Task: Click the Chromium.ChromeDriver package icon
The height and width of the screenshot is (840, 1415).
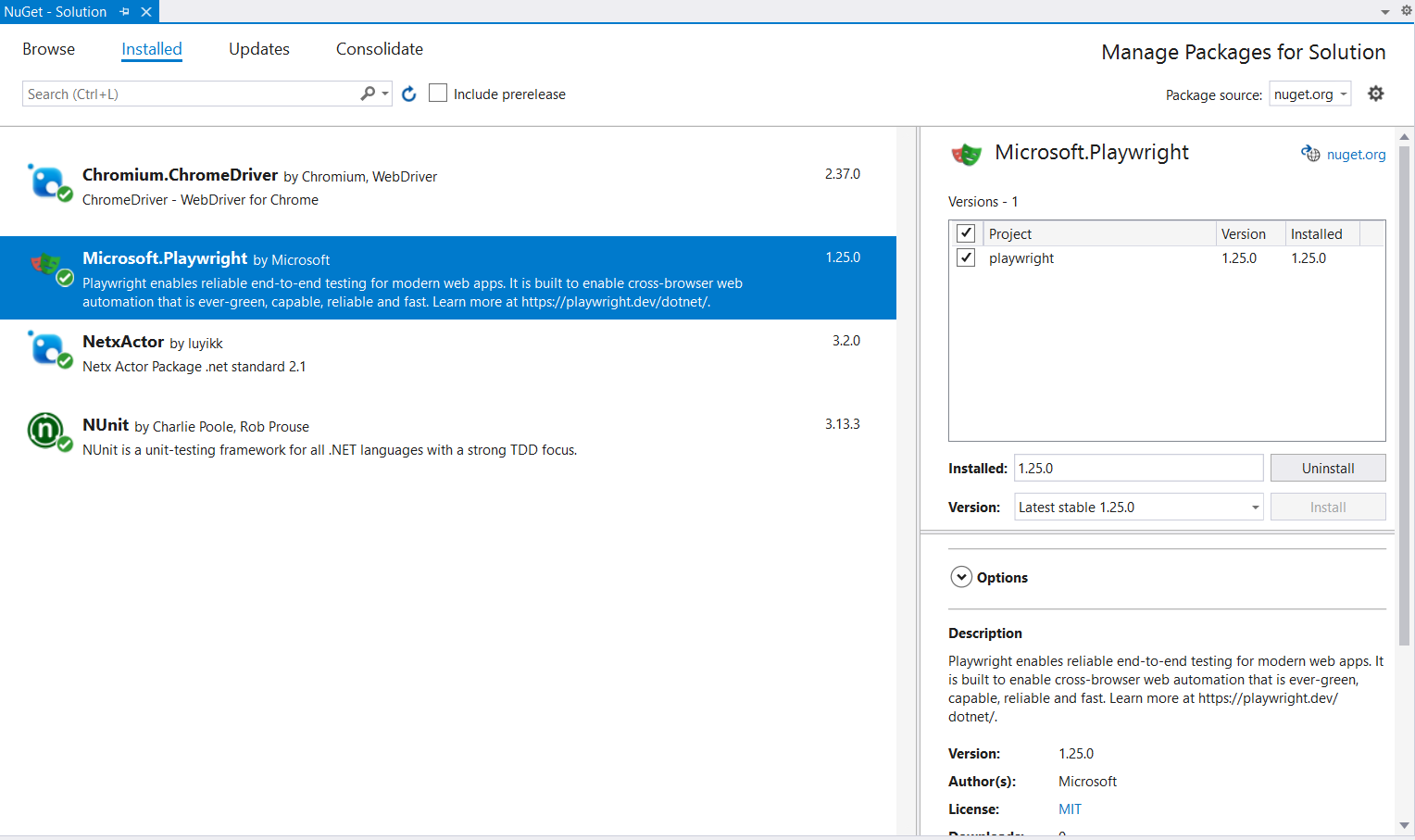Action: 47,182
